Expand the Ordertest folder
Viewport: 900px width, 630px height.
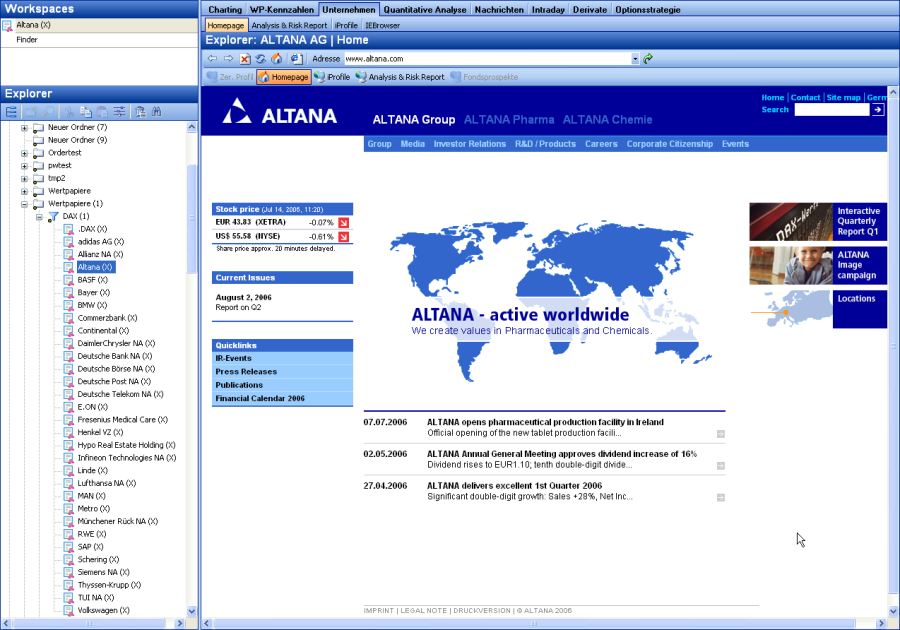[x=24, y=153]
